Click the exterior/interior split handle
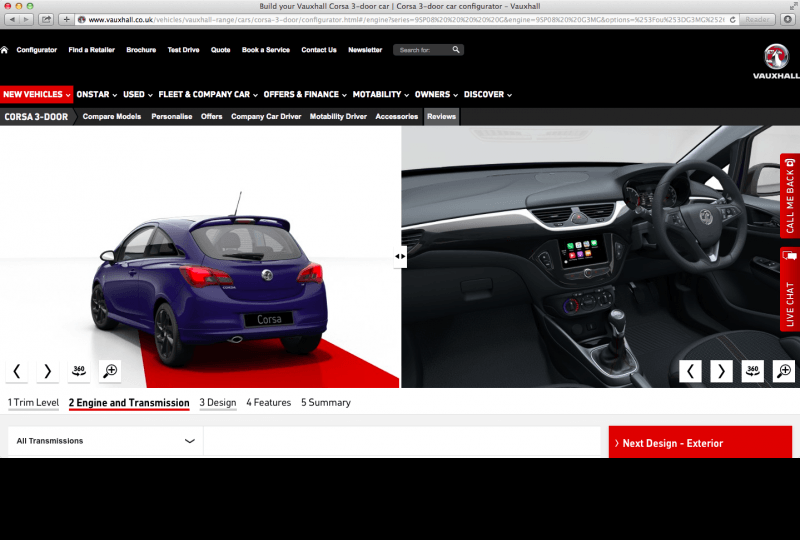Viewport: 800px width, 540px height. point(401,257)
